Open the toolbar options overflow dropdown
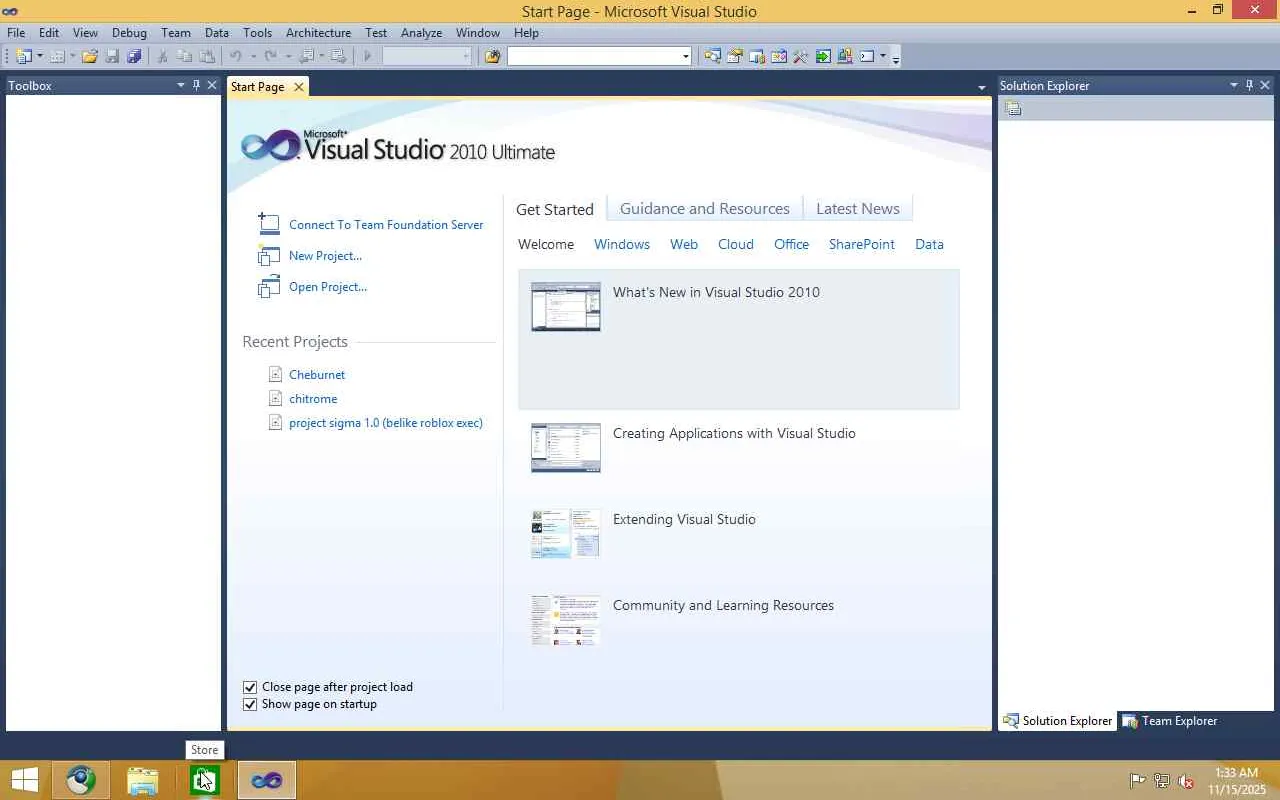The width and height of the screenshot is (1280, 800). (x=896, y=58)
